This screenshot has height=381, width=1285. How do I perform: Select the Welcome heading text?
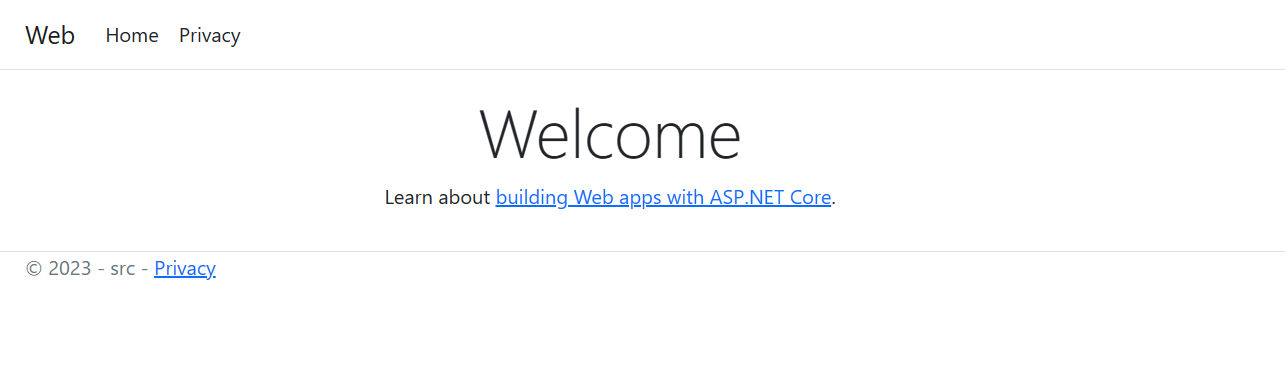610,135
